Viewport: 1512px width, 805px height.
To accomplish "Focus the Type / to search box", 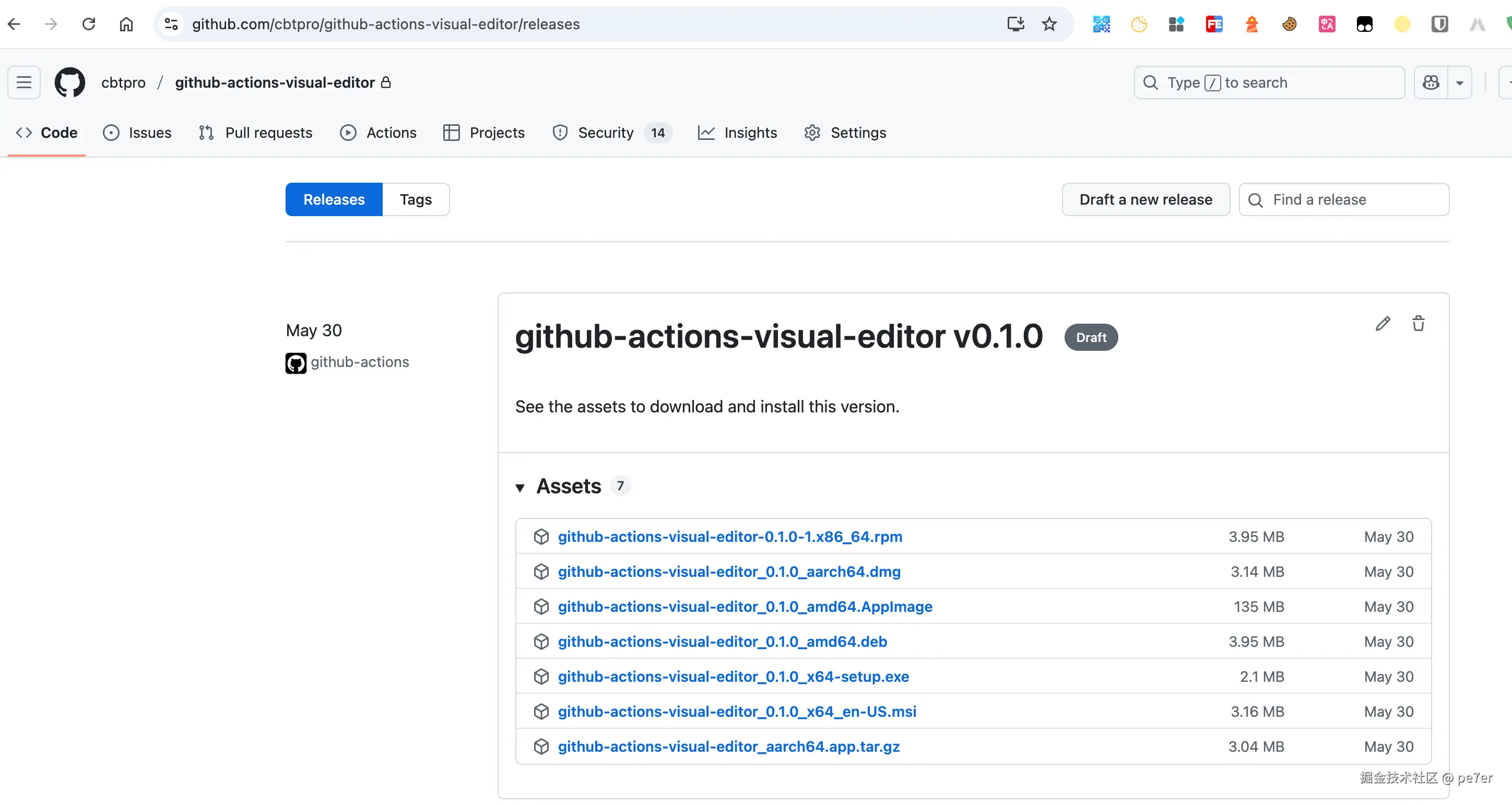I will pyautogui.click(x=1270, y=82).
